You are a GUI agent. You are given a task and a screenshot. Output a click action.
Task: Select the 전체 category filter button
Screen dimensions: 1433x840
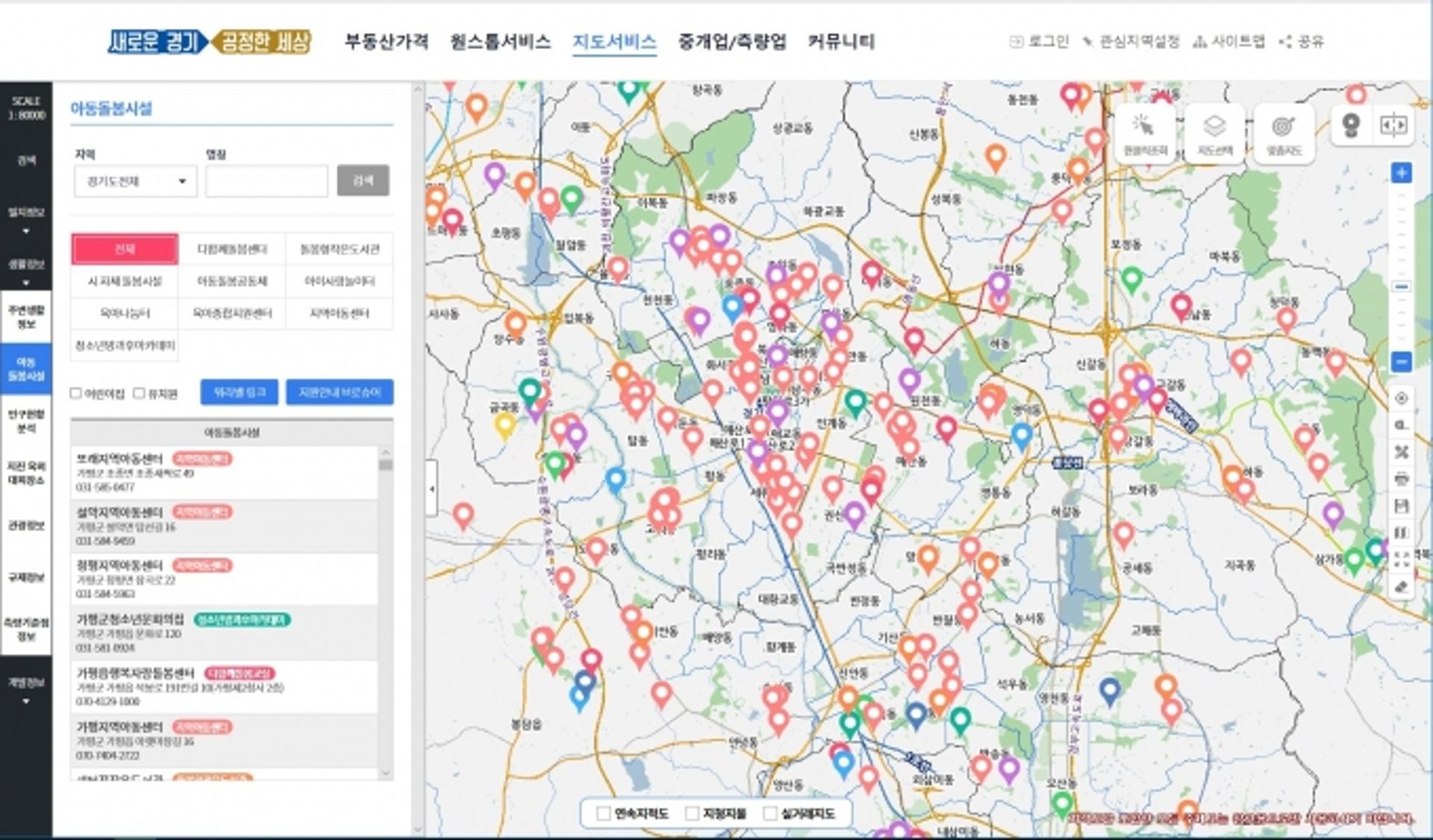(x=125, y=249)
